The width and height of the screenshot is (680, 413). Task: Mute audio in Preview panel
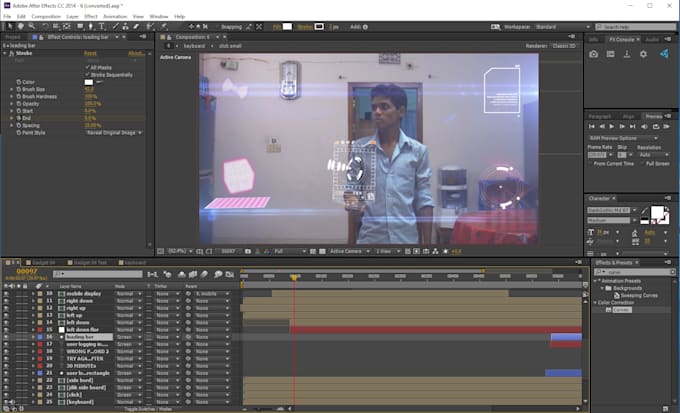tap(644, 126)
